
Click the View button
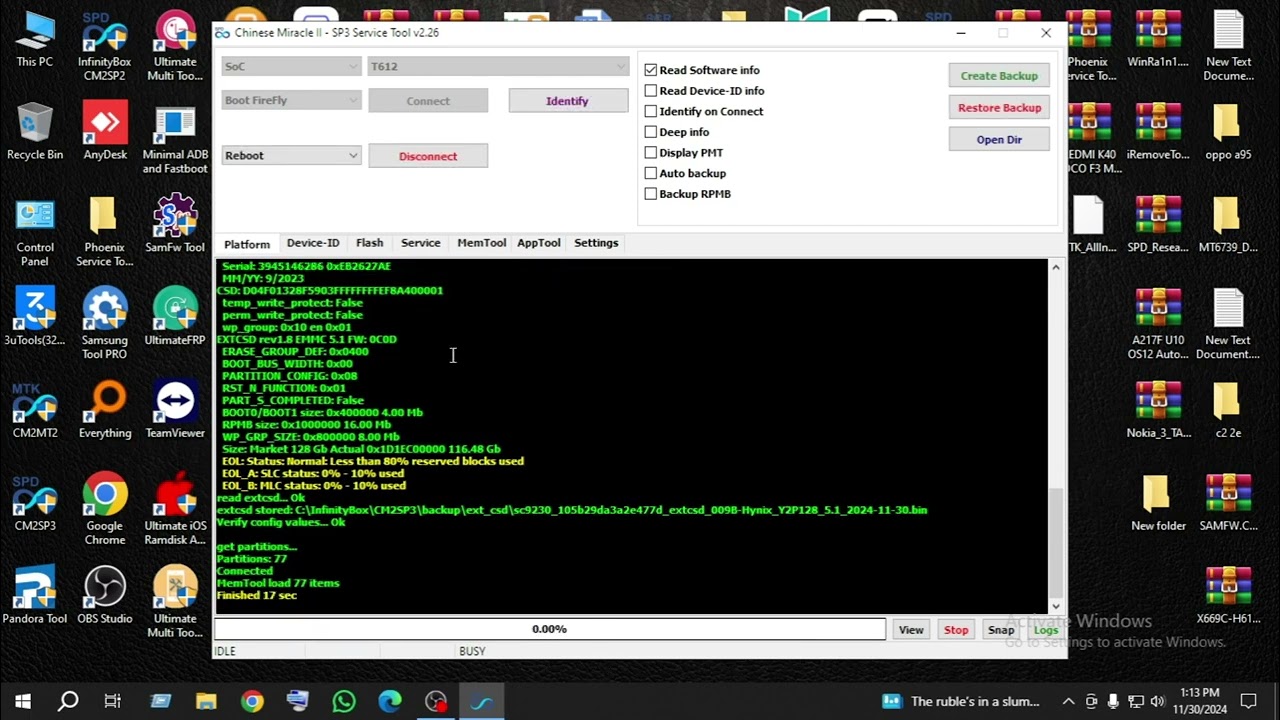tap(911, 630)
